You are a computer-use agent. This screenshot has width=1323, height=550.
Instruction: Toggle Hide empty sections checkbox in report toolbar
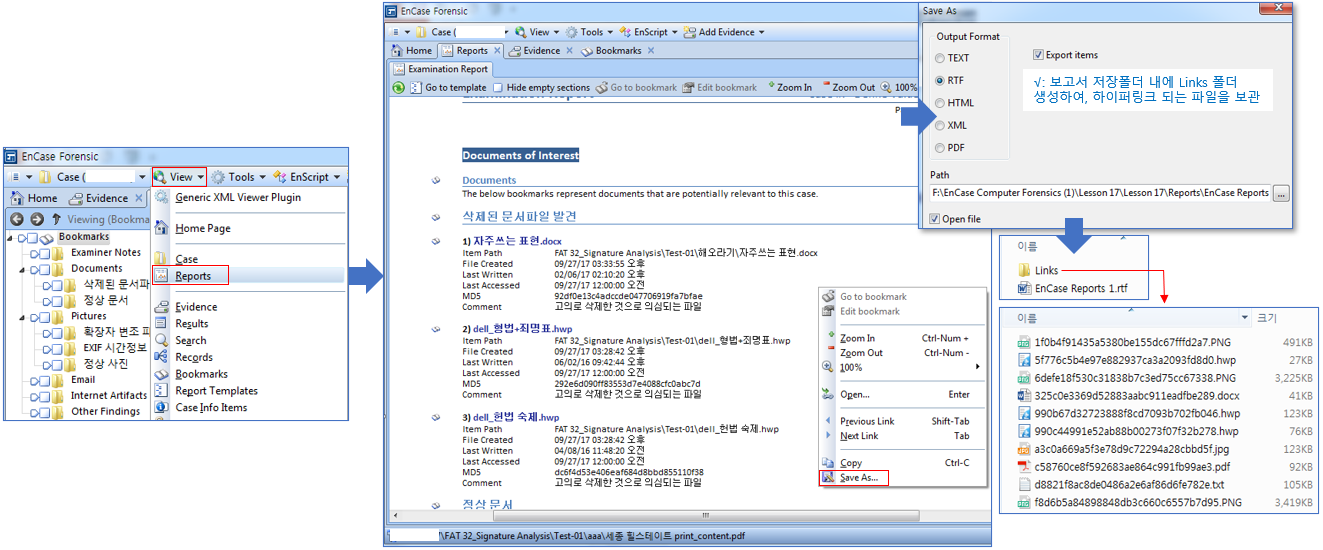(498, 88)
